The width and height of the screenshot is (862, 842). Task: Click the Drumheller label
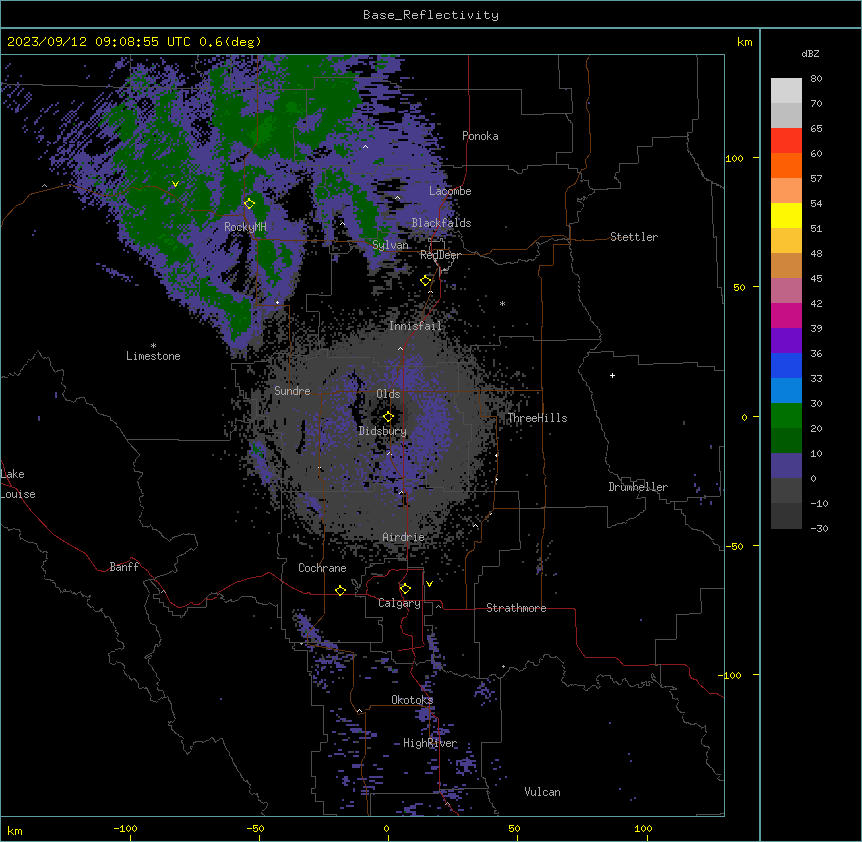[x=638, y=487]
